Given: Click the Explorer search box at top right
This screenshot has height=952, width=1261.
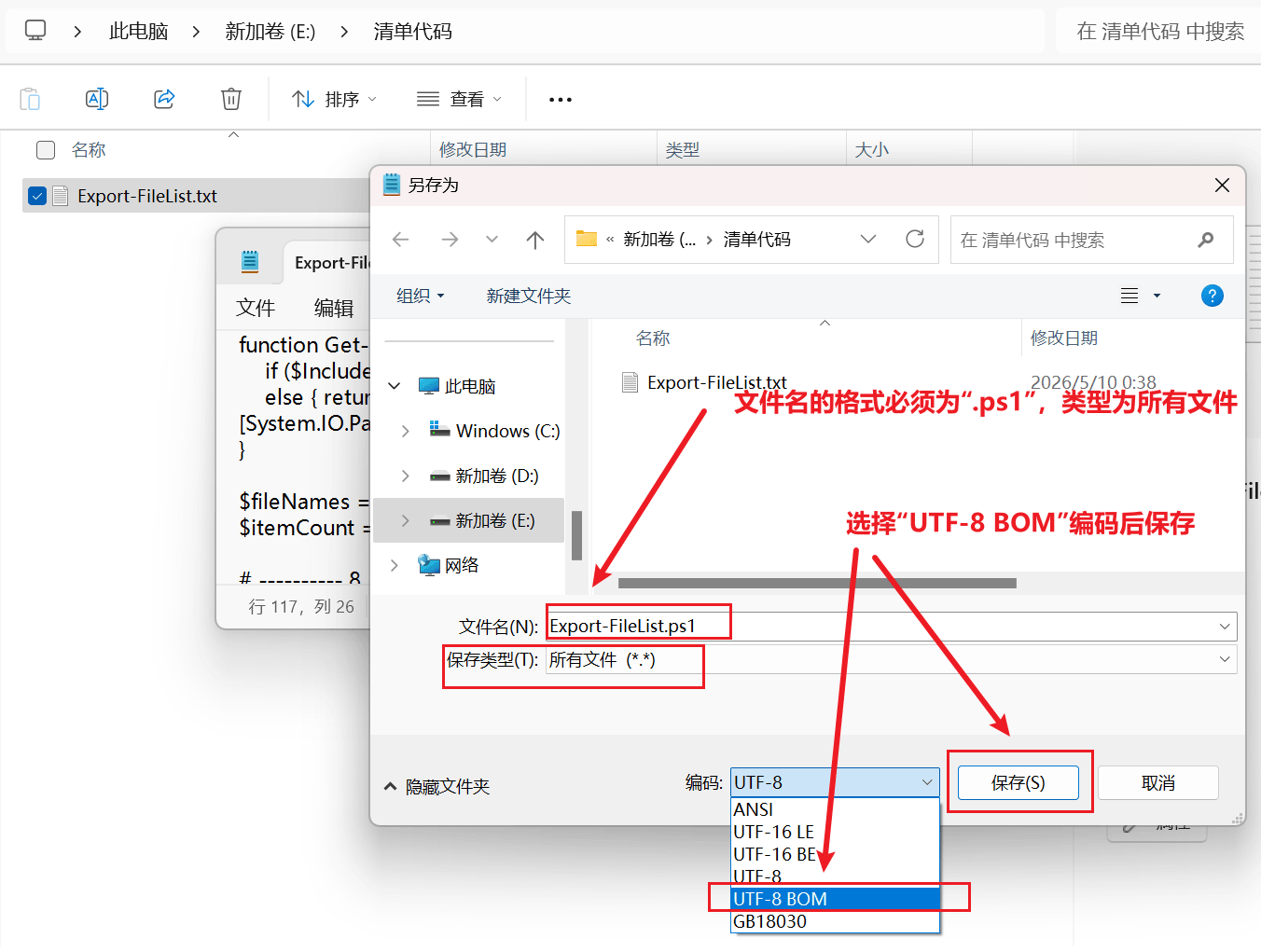Looking at the screenshot, I should pos(1159,32).
